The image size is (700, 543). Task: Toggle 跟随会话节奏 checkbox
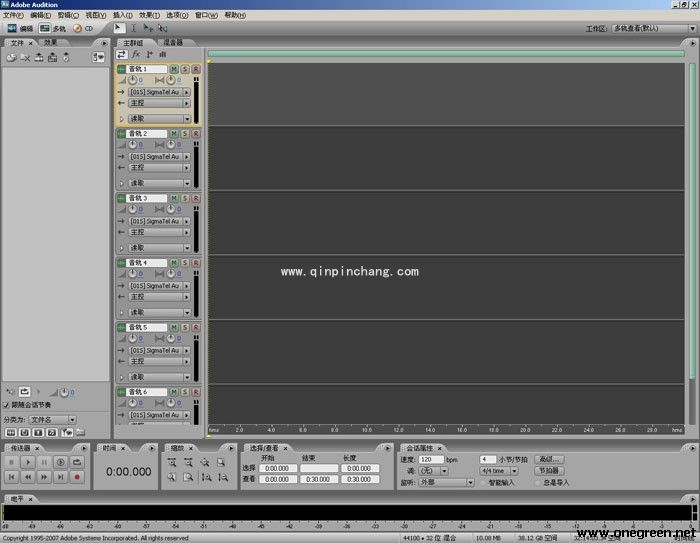(x=6, y=405)
